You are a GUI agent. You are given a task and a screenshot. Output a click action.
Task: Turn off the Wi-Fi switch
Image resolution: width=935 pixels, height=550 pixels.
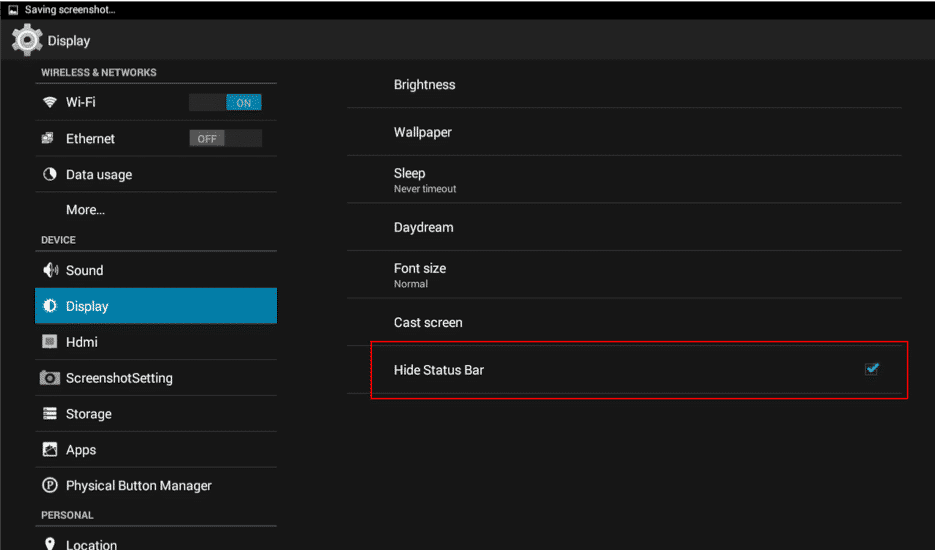pos(225,103)
